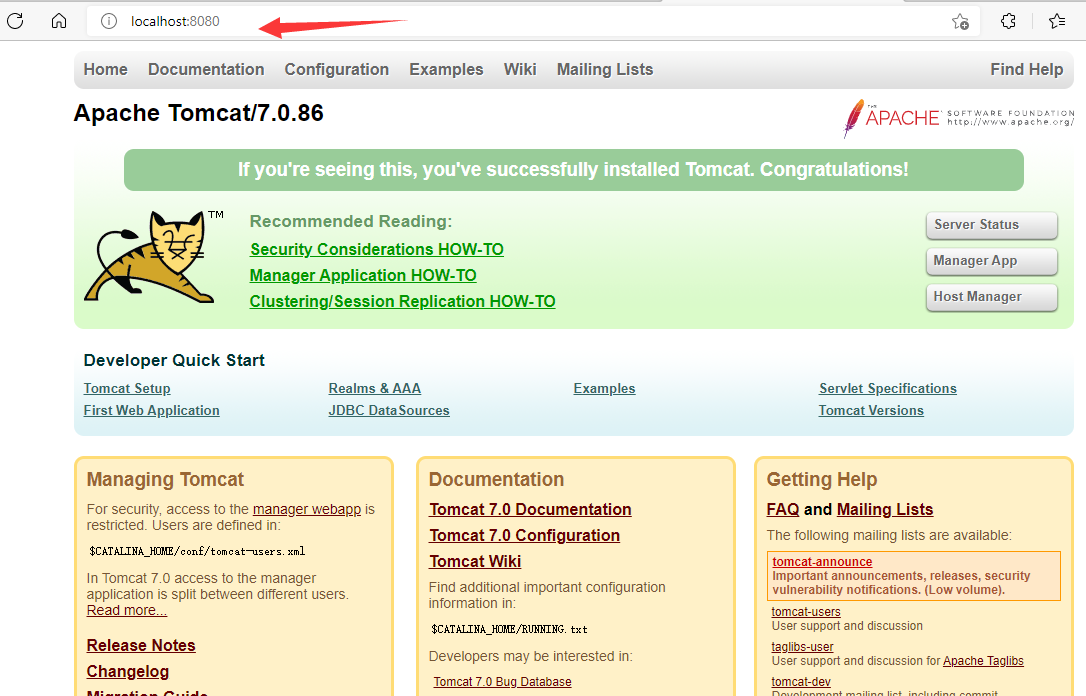Click the successfully installed Tomcat congratulations banner

[573, 170]
